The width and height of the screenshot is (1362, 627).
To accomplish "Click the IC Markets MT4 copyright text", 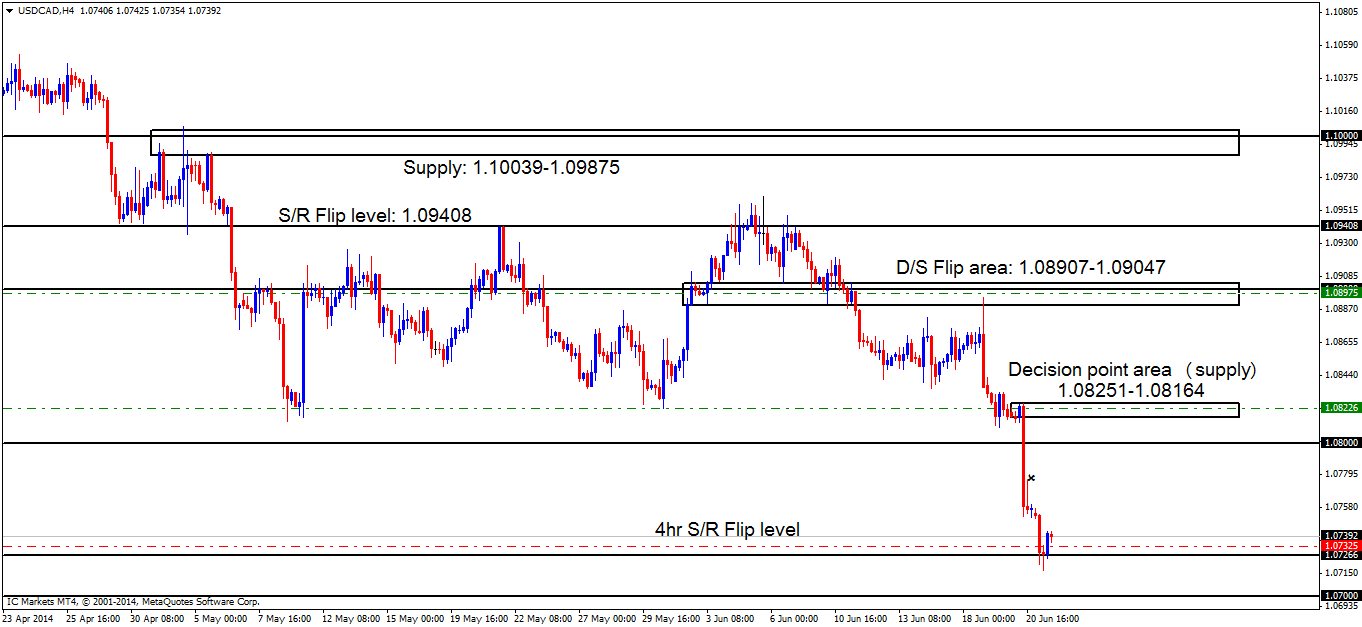I will coord(133,601).
